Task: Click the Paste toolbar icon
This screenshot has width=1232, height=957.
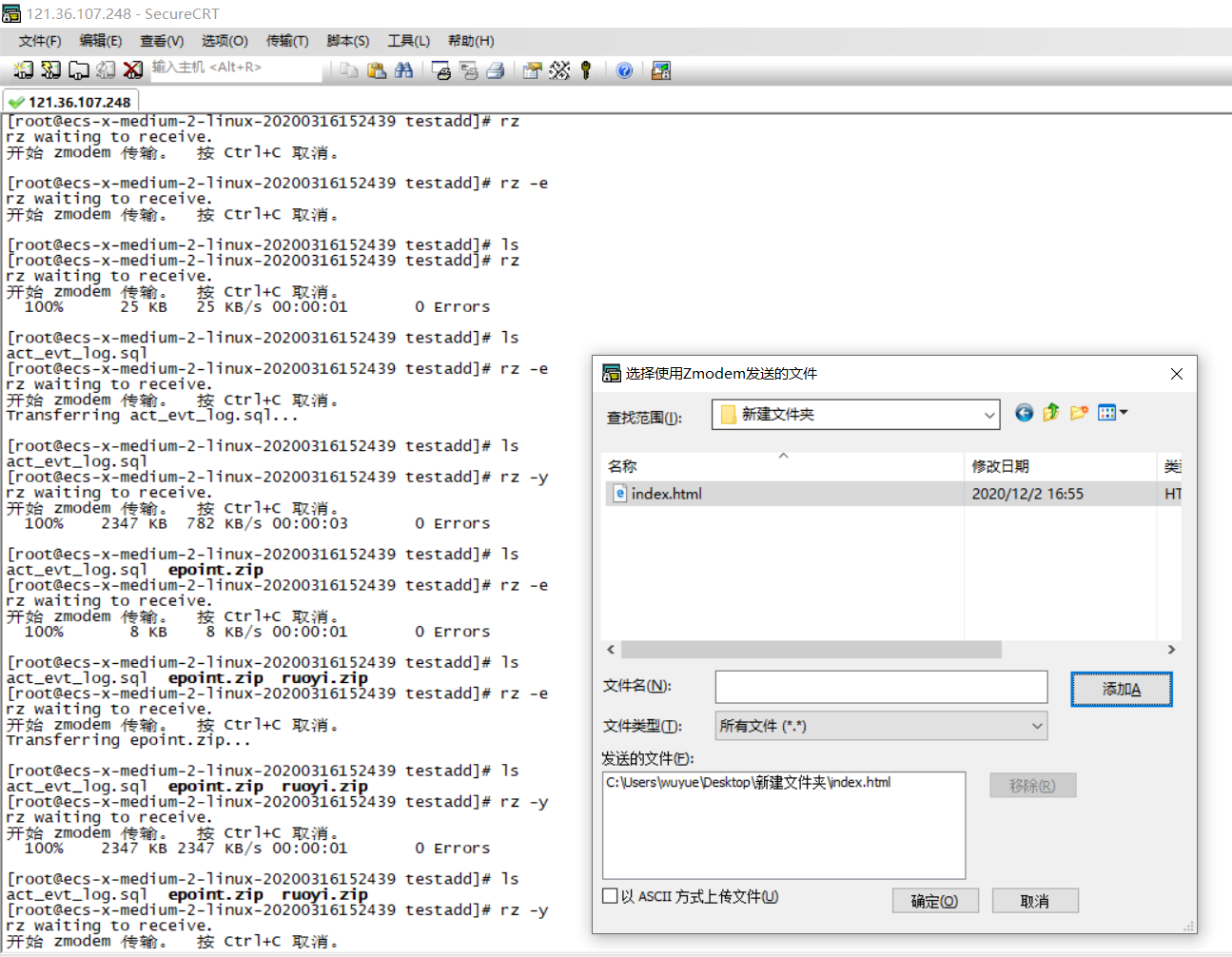Action: 376,70
